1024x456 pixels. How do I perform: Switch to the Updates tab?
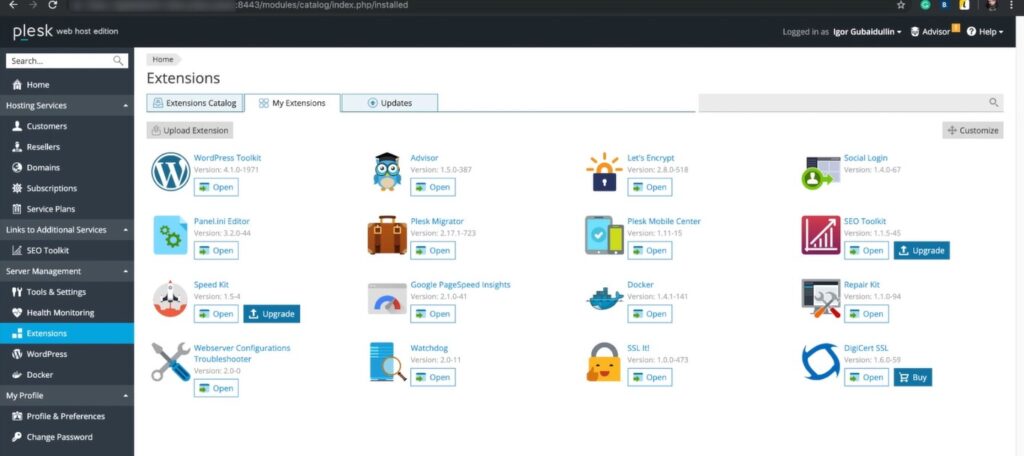(x=389, y=103)
